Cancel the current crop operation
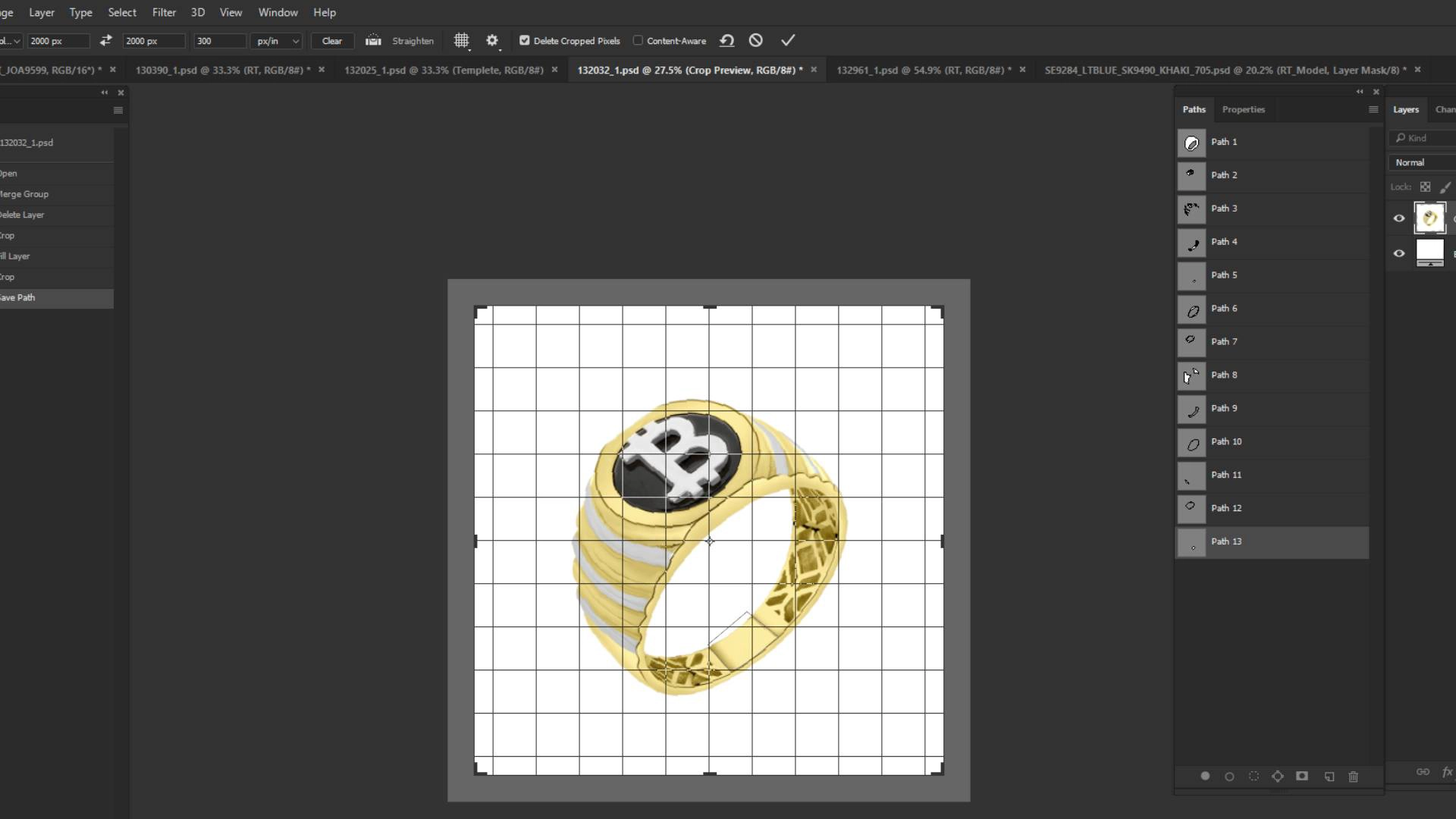This screenshot has height=819, width=1456. click(x=755, y=41)
